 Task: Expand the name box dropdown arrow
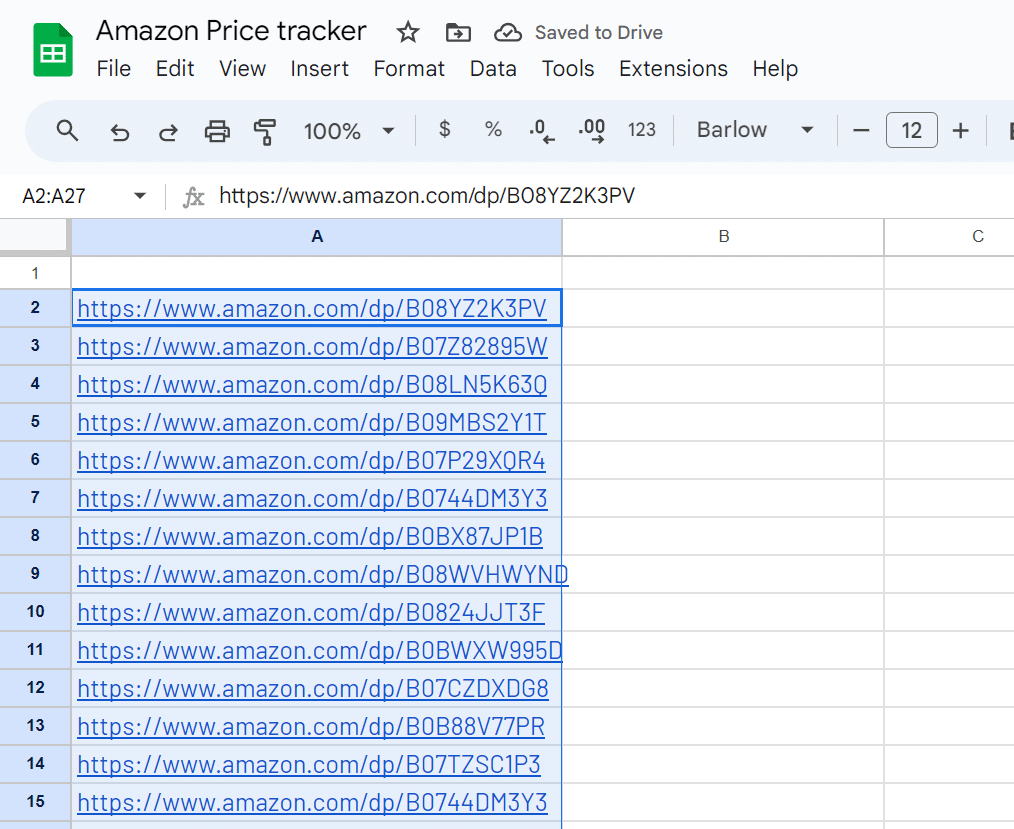click(x=140, y=196)
